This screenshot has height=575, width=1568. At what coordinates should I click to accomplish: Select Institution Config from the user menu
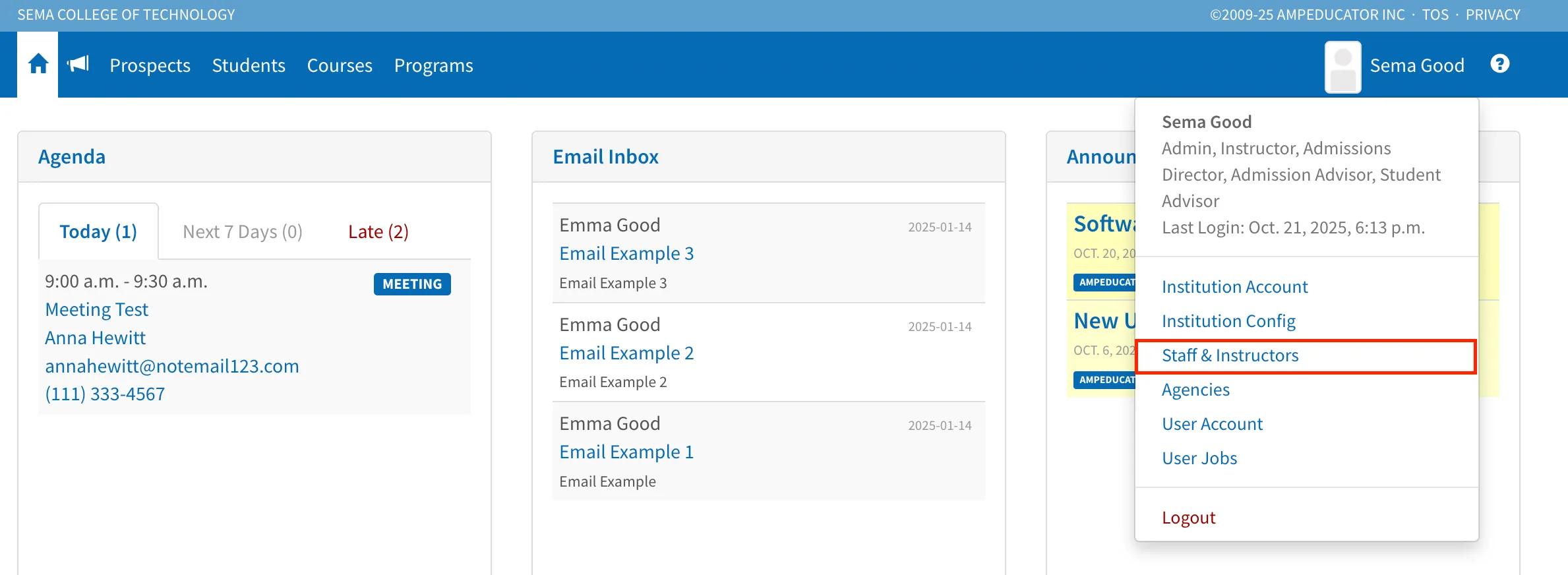pyautogui.click(x=1228, y=321)
